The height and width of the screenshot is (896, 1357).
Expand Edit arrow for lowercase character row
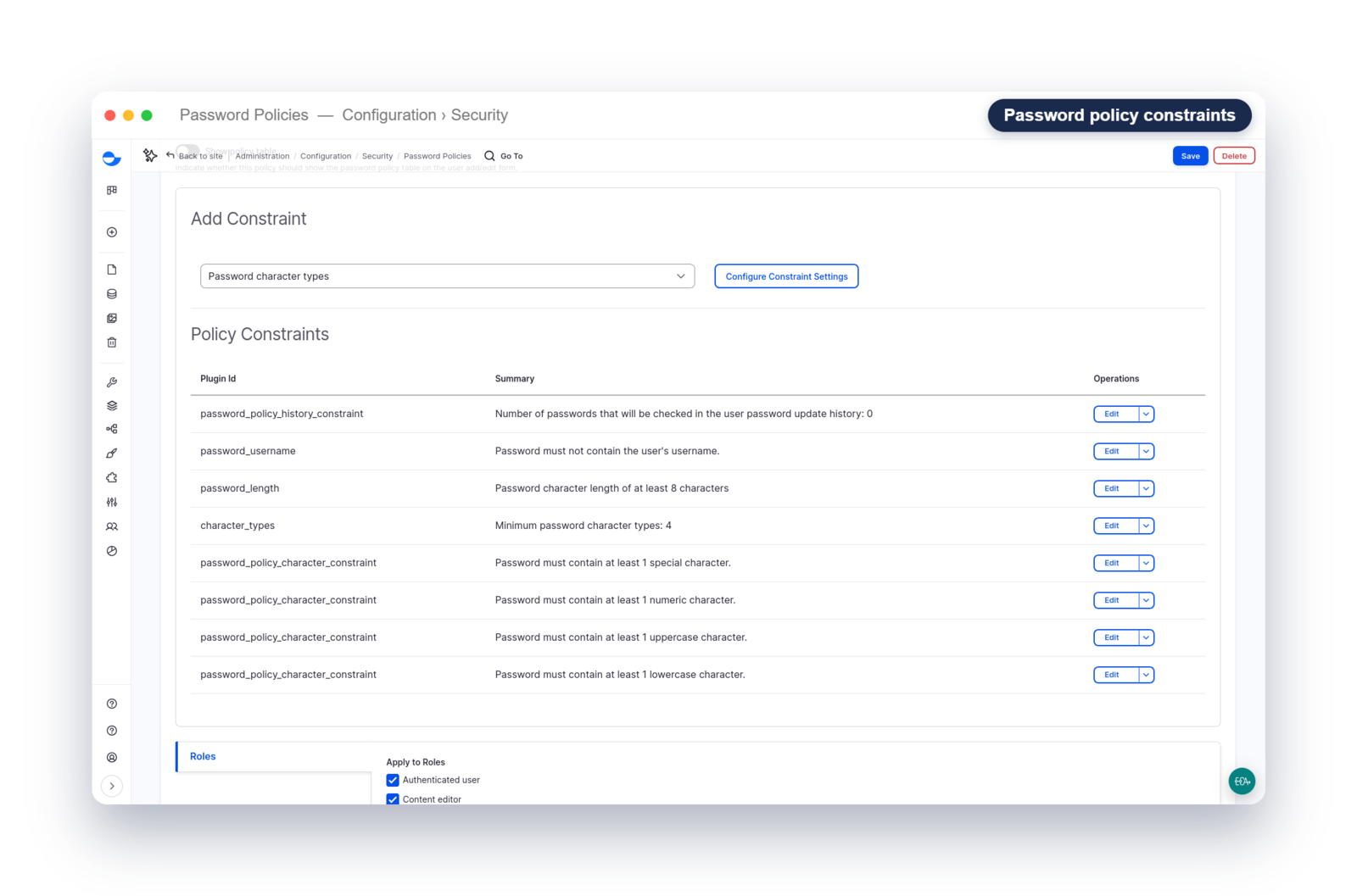[x=1146, y=675]
